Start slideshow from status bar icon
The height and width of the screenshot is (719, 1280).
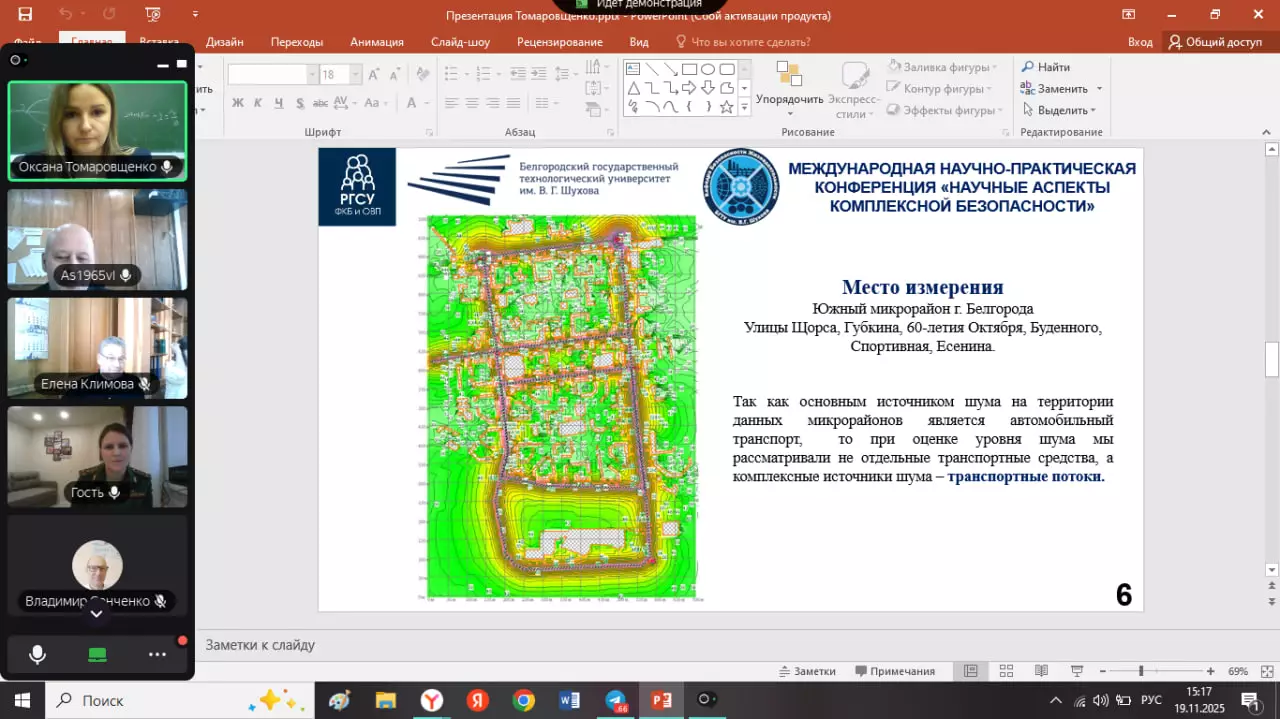tap(1077, 671)
